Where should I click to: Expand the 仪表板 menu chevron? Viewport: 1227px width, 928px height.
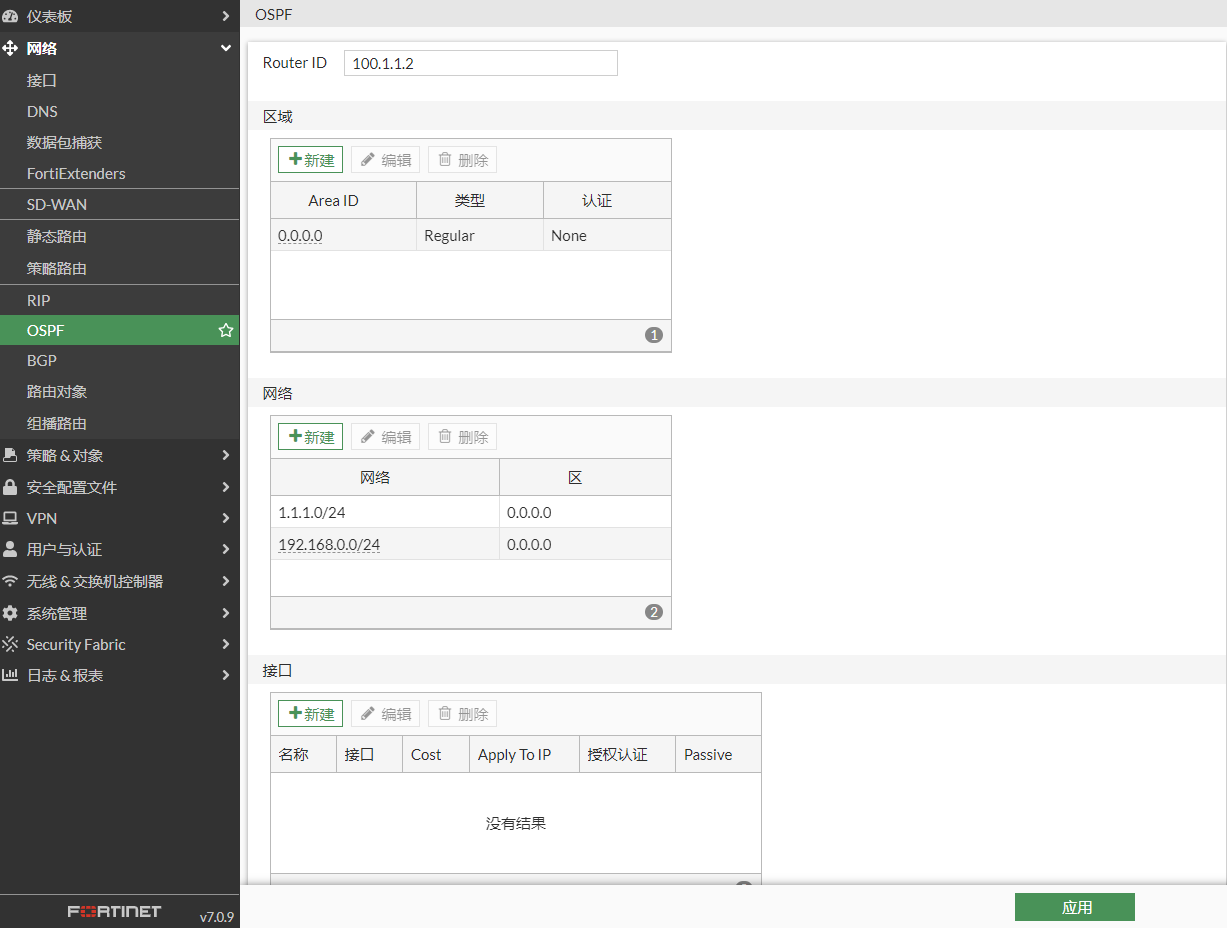point(226,16)
